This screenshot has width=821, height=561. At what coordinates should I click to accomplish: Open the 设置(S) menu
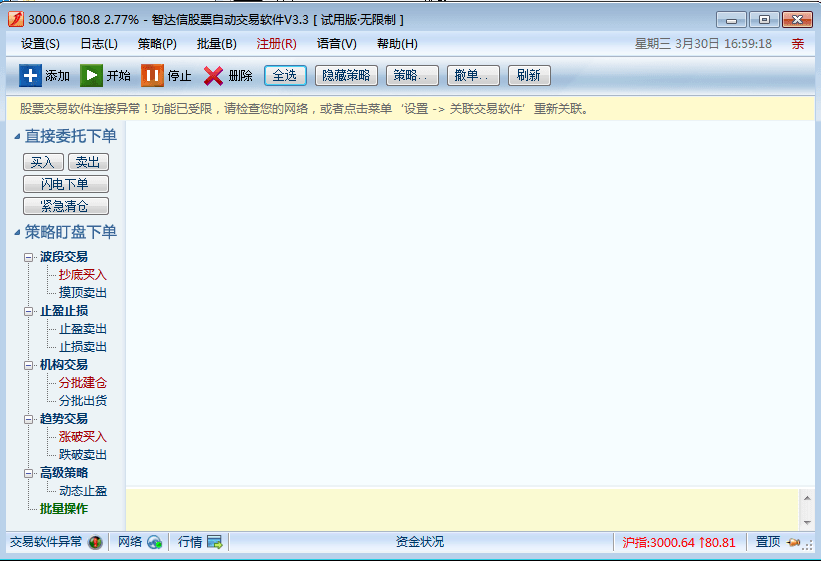coord(40,44)
